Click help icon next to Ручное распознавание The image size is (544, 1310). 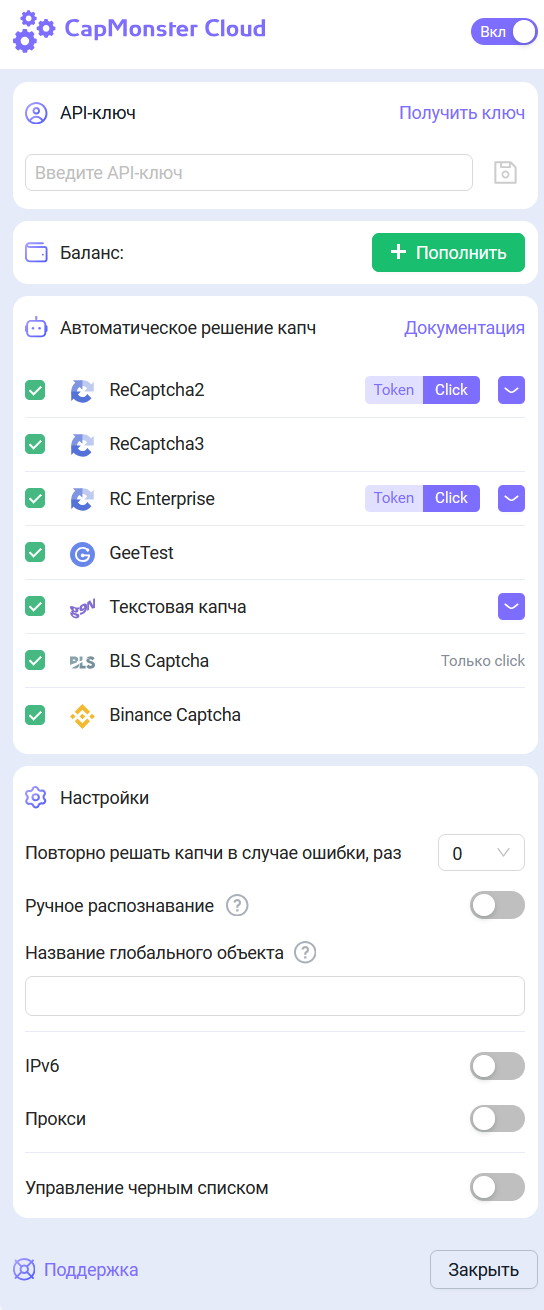pos(237,906)
